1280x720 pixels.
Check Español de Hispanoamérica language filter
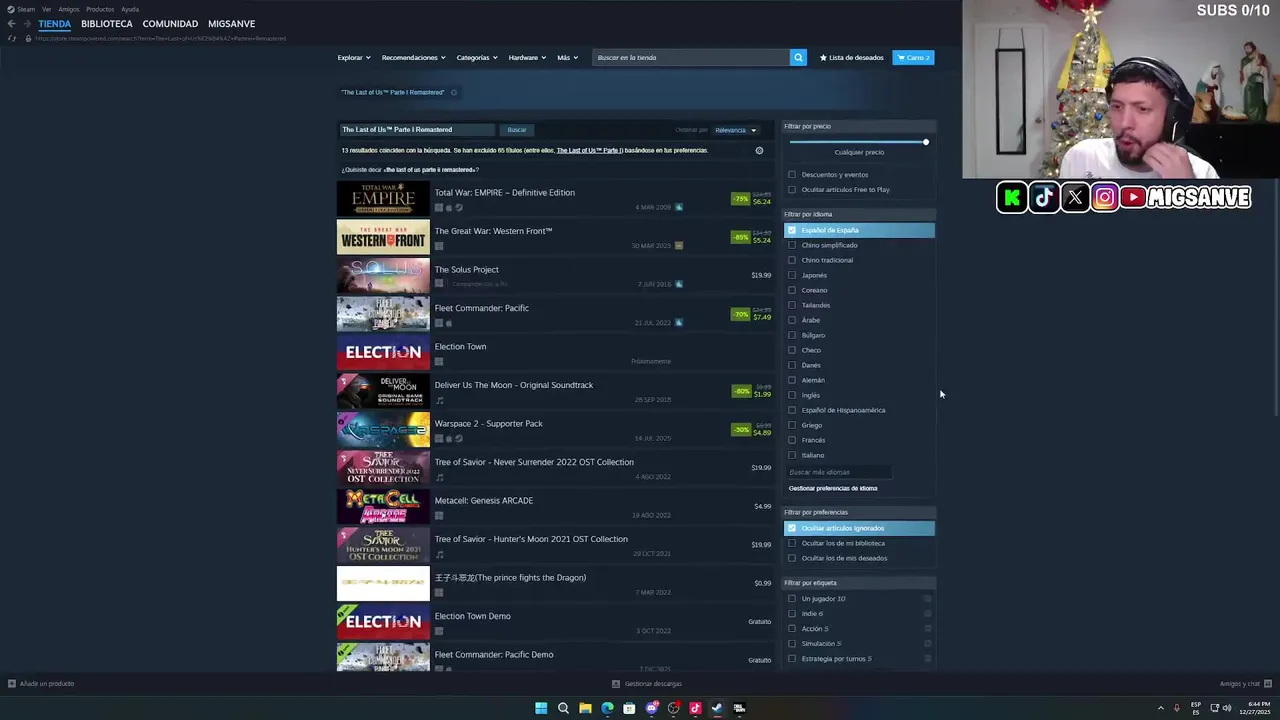coord(792,410)
